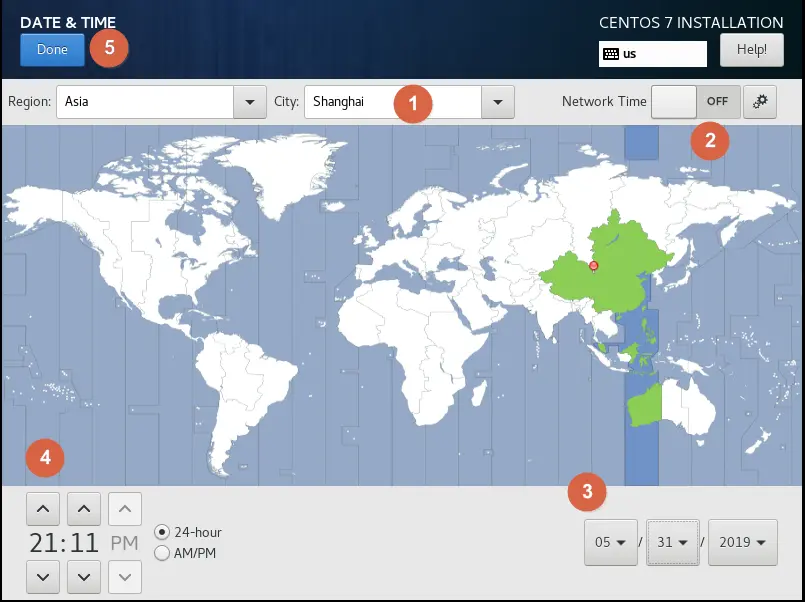Click the 21:11 time display
805x602 pixels.
[x=64, y=543]
